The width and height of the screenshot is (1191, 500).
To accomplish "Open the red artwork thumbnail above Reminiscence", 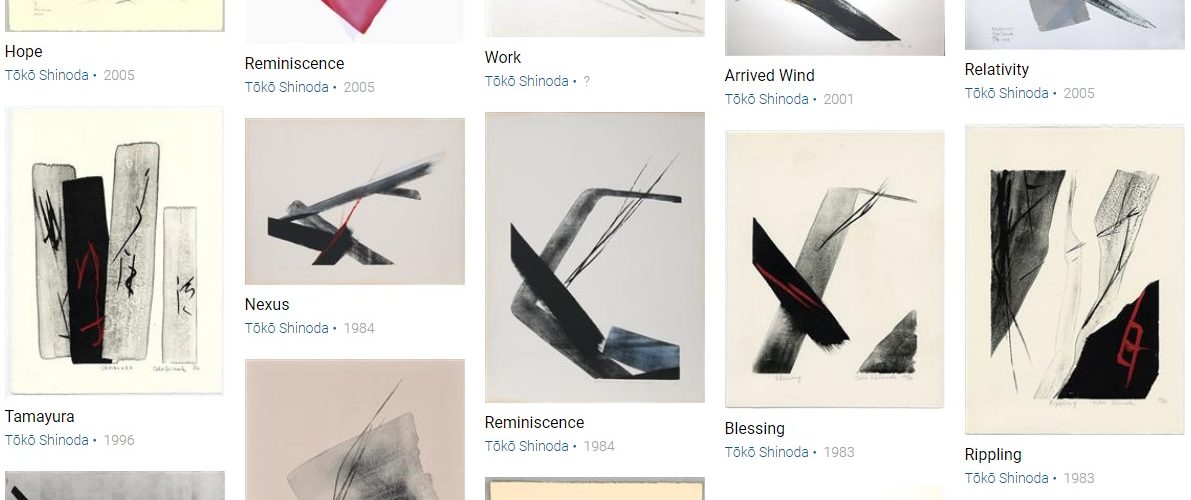I will coord(355,21).
